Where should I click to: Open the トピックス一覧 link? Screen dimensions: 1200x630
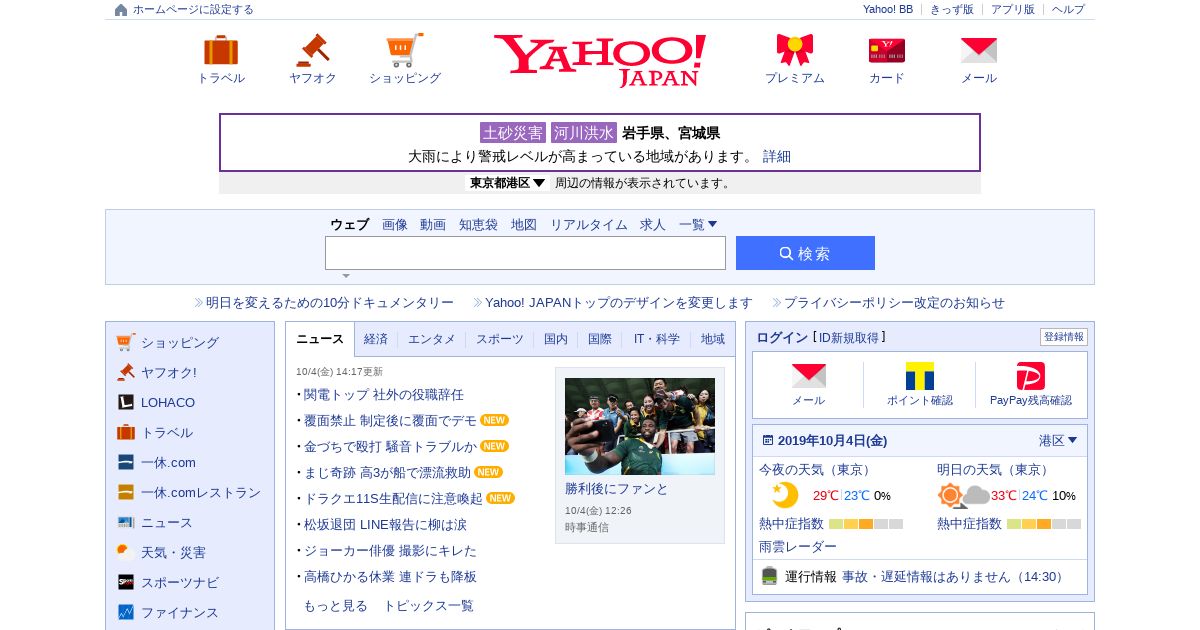tap(429, 606)
